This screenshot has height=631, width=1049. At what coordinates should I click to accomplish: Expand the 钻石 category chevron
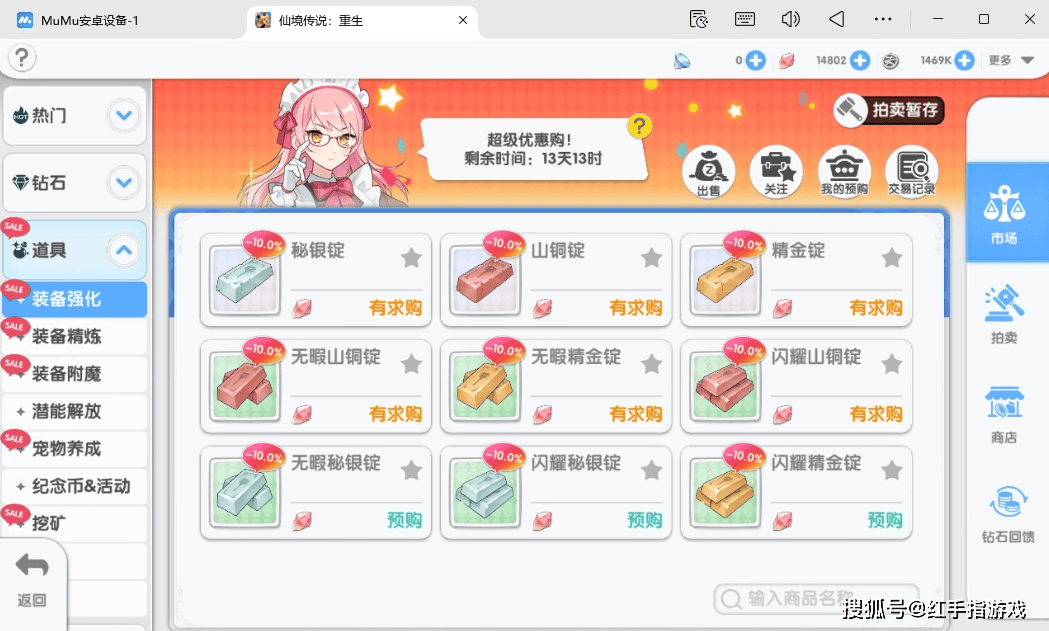click(x=124, y=182)
